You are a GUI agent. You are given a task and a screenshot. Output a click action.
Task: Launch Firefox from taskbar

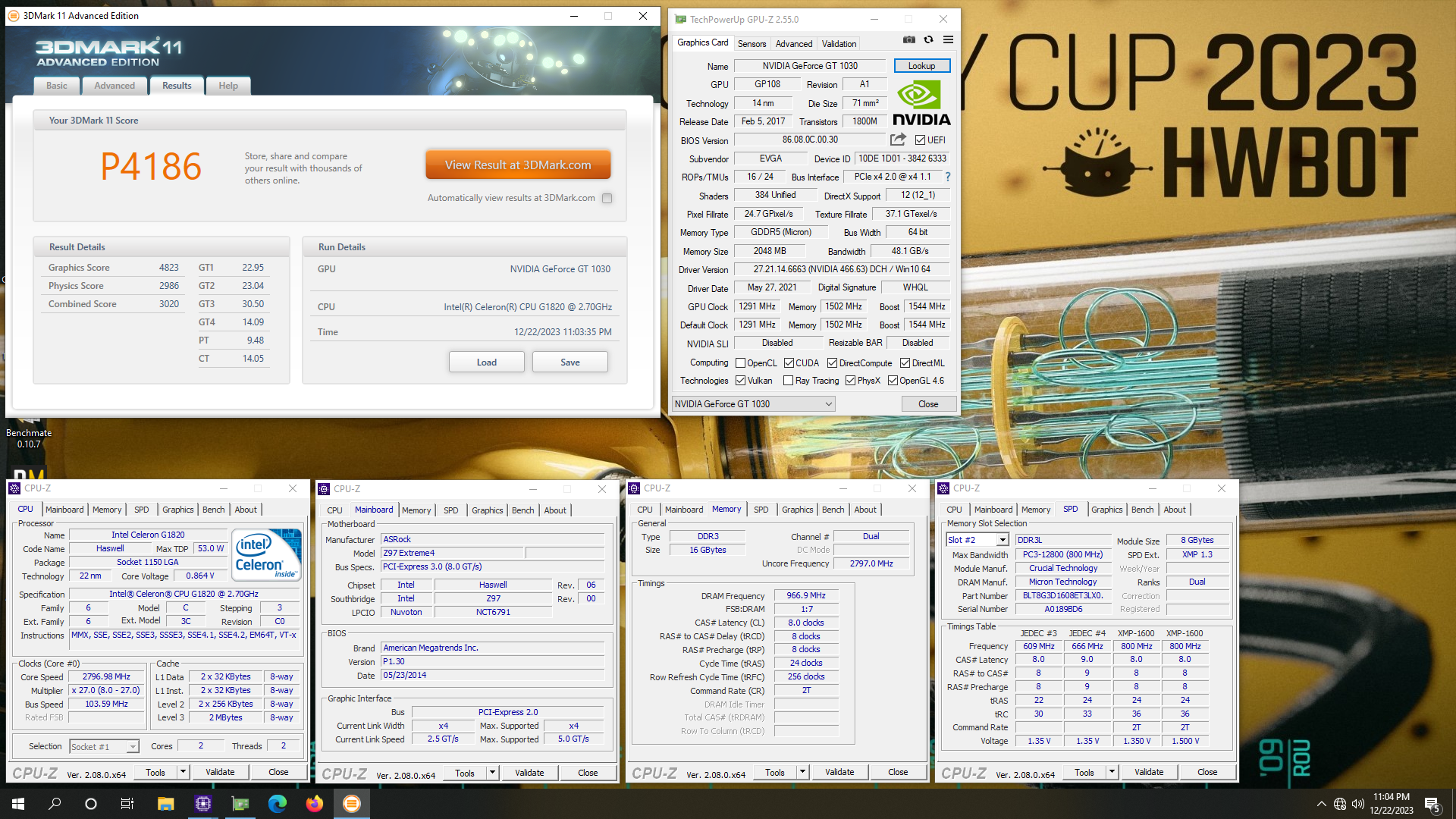coord(314,804)
